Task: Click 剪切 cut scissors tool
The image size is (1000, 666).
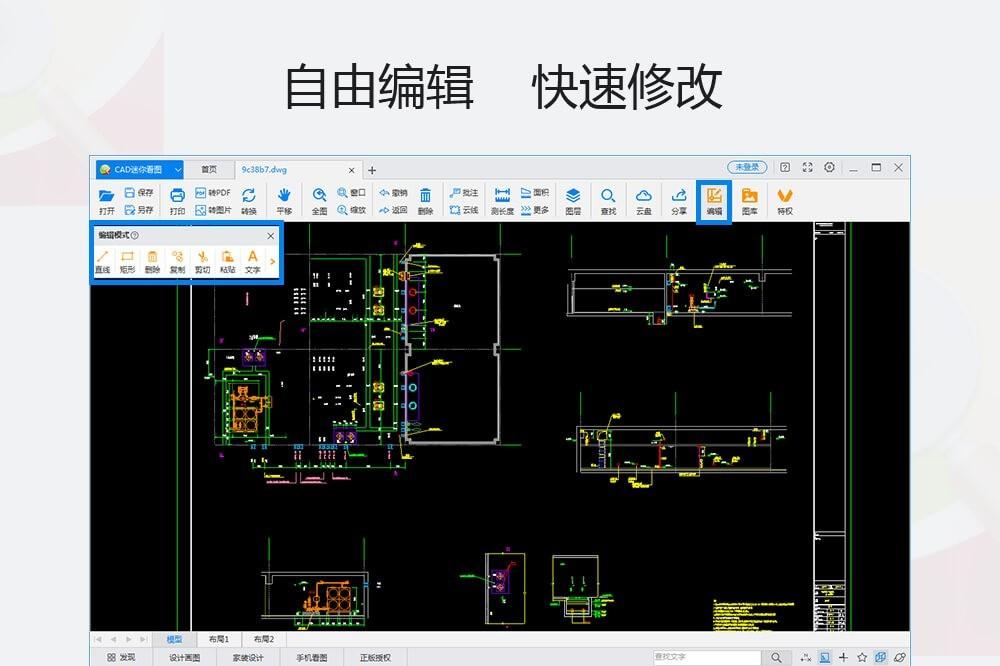Action: tap(202, 262)
